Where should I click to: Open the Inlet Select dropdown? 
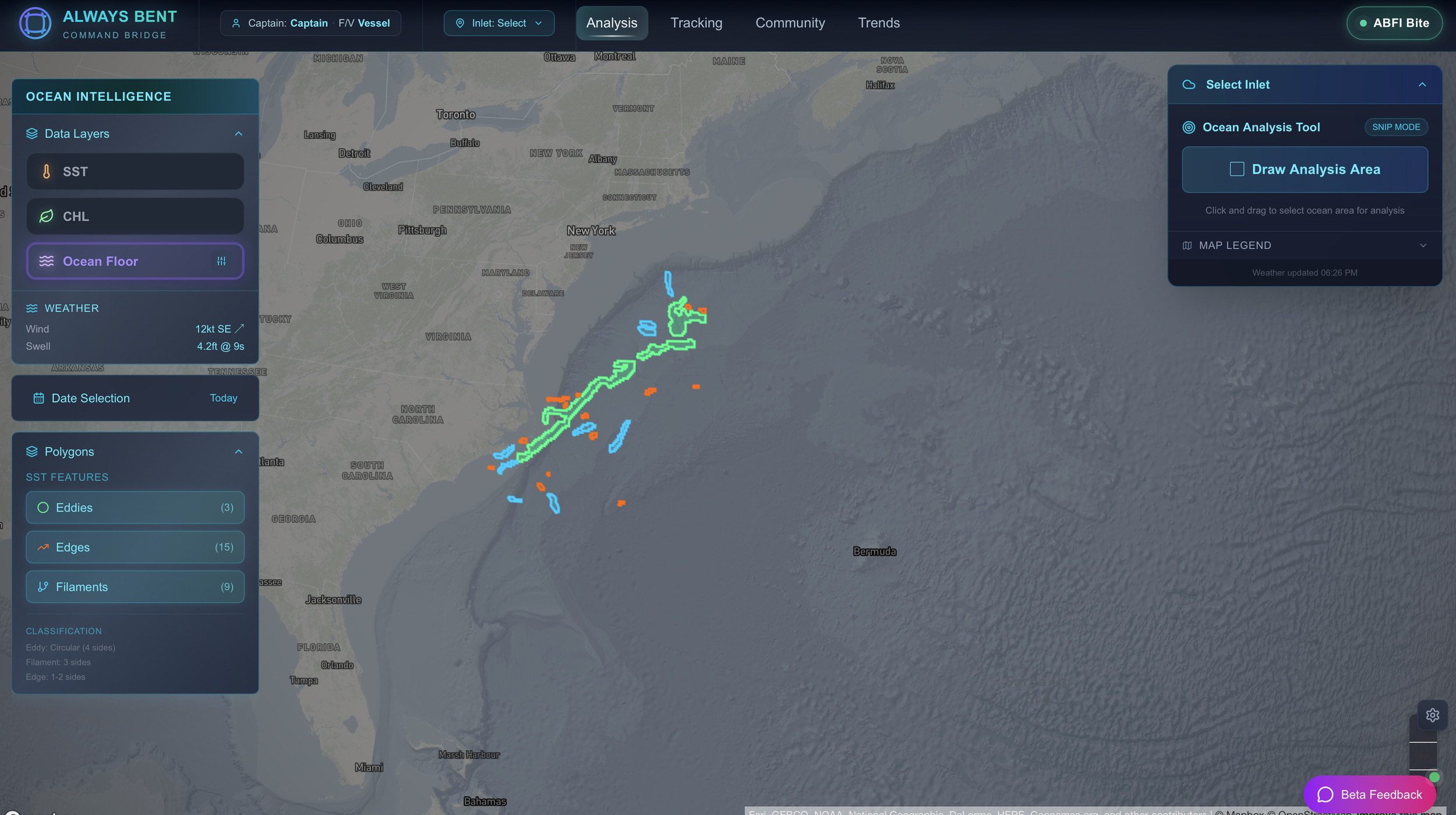(x=499, y=23)
